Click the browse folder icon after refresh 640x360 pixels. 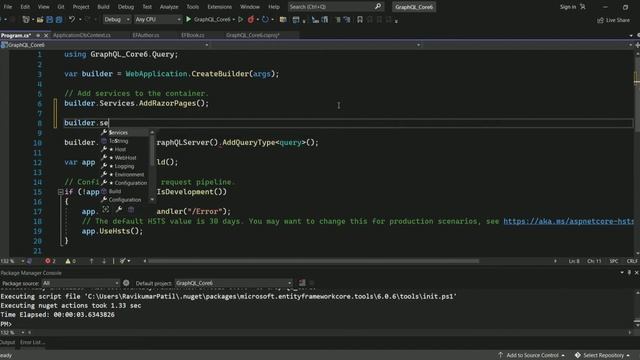coord(283,19)
